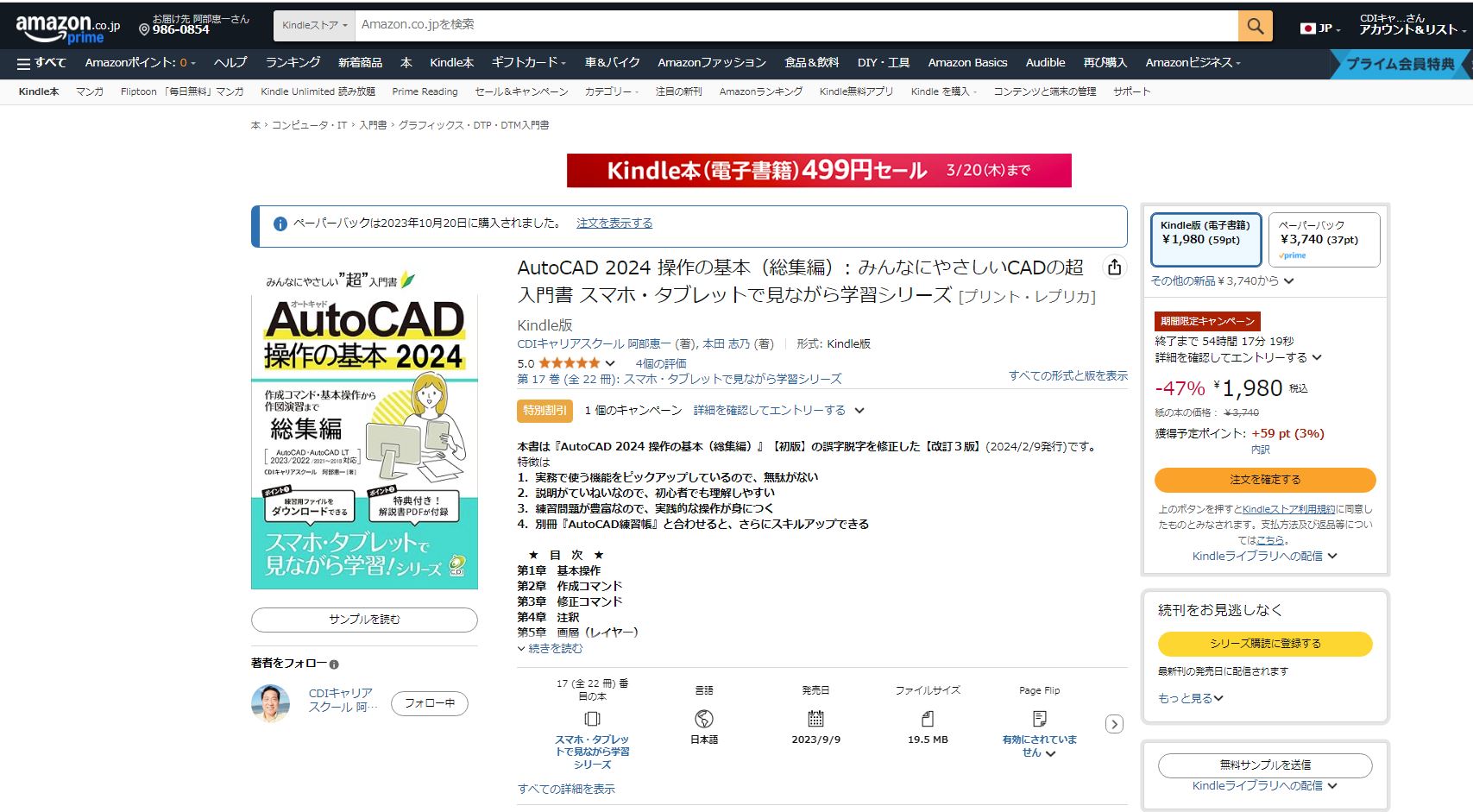The image size is (1473, 812).
Task: Open the hamburger すべて menu
Action: (41, 63)
